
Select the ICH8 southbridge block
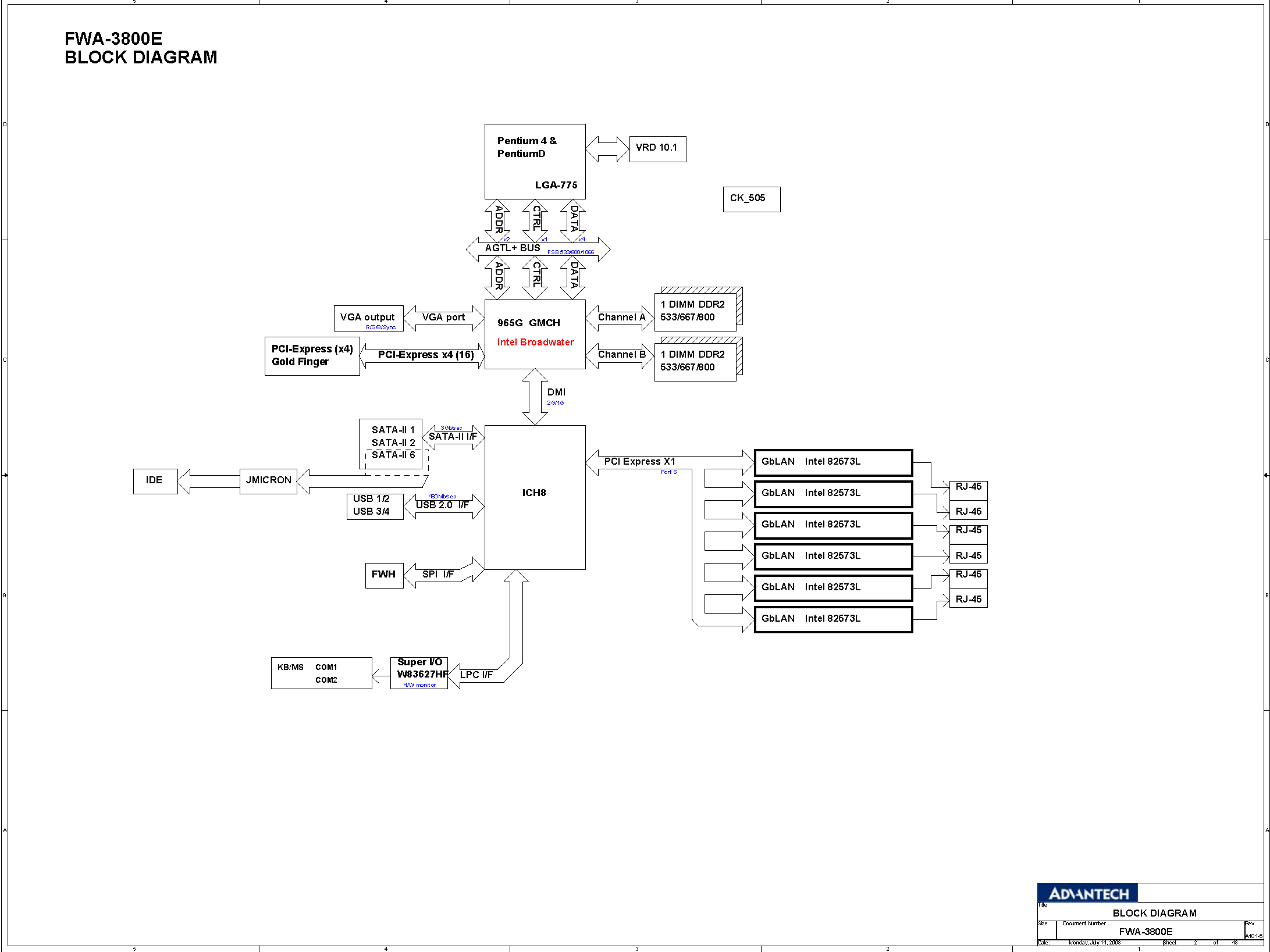[535, 497]
